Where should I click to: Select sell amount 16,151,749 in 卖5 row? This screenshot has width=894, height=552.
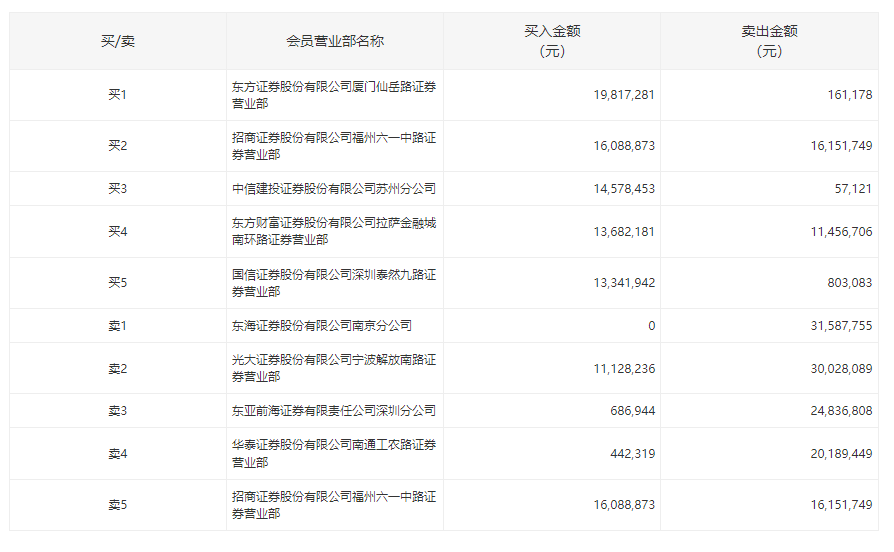tap(841, 505)
